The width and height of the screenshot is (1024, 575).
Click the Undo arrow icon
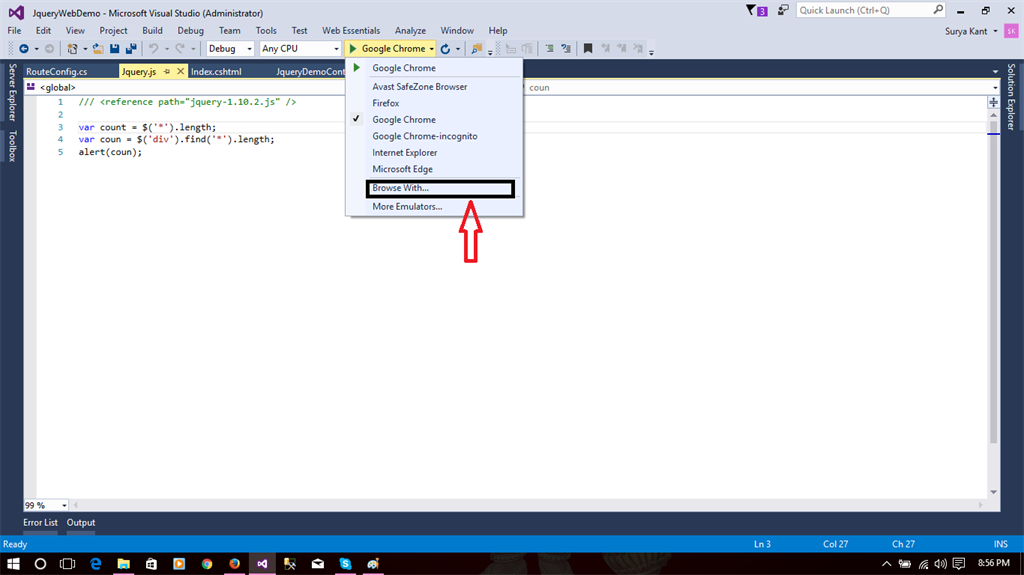(x=153, y=48)
